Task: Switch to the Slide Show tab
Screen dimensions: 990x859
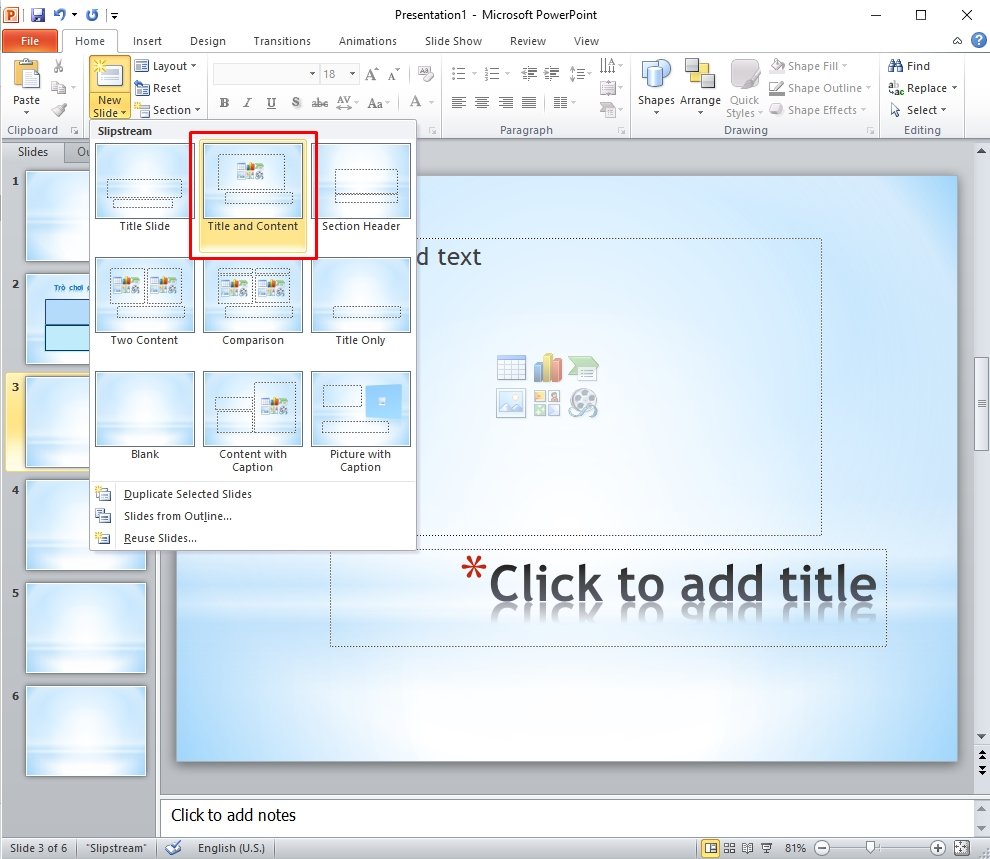Action: tap(453, 41)
